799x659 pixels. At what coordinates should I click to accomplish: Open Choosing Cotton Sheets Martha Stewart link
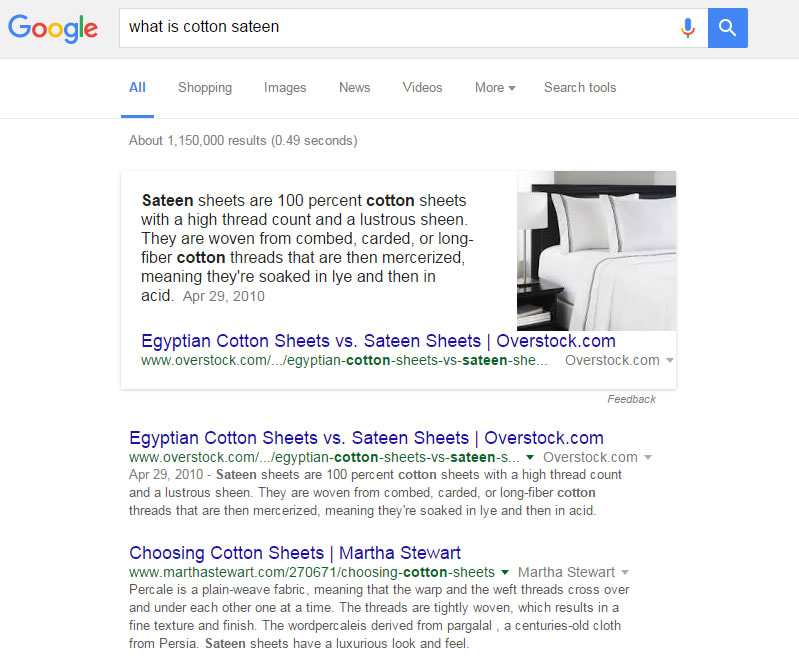[x=295, y=553]
